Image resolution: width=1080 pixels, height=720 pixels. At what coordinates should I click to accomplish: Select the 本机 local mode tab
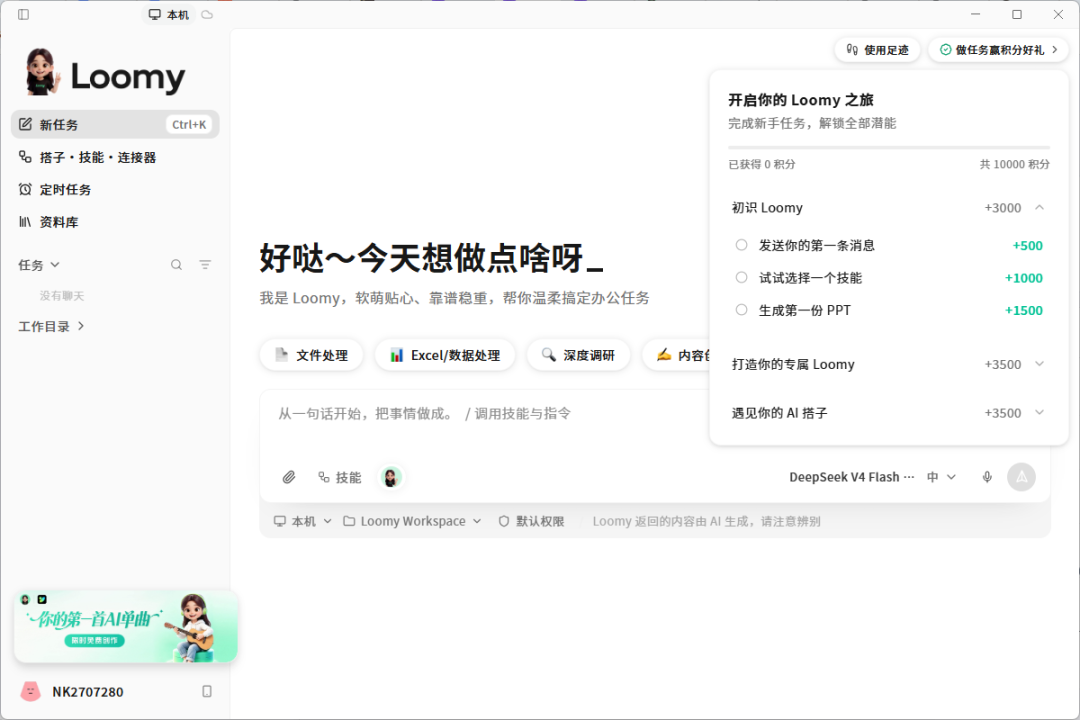(x=169, y=14)
